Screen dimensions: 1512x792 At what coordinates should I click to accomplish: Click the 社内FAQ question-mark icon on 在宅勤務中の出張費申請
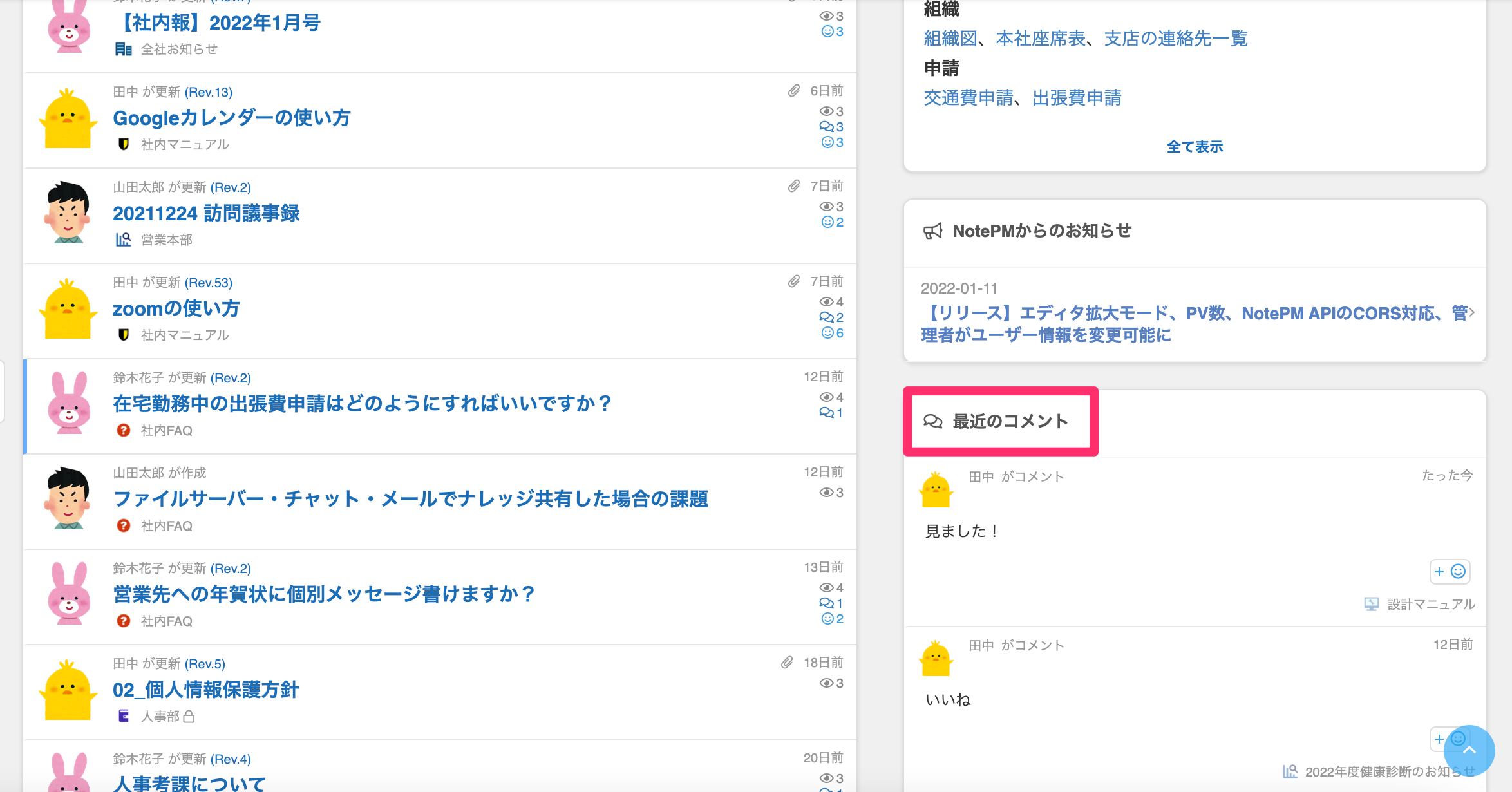(x=122, y=430)
